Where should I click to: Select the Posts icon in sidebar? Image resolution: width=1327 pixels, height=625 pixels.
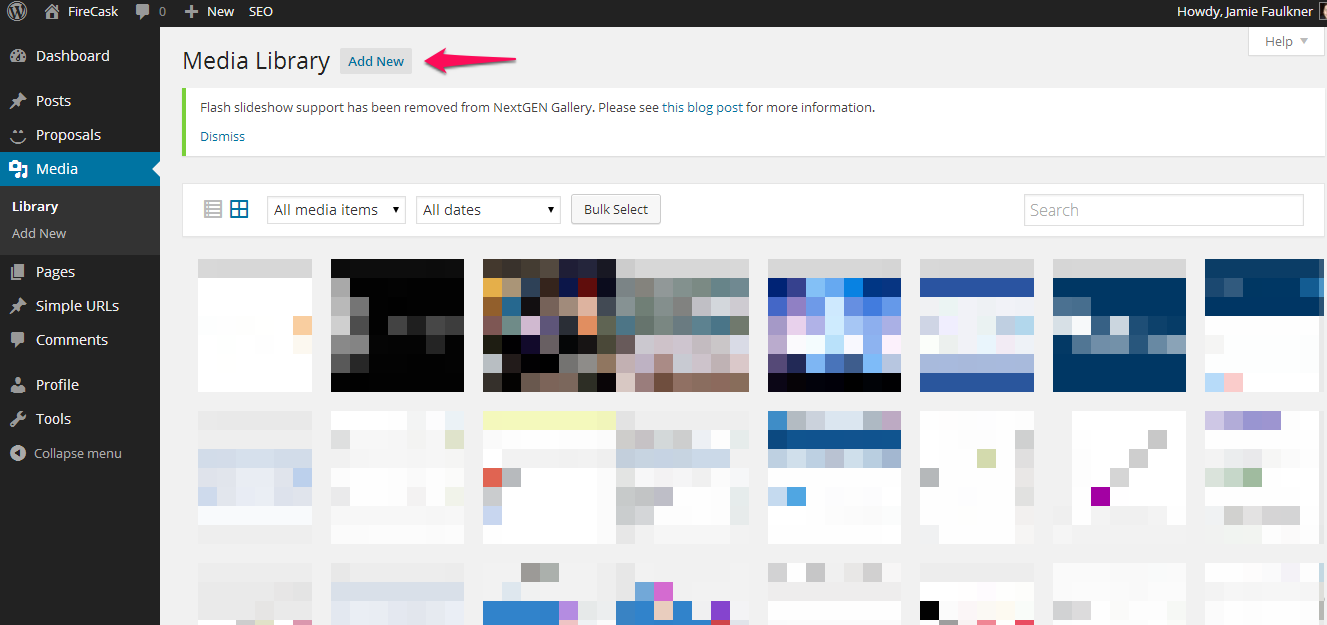[20, 100]
